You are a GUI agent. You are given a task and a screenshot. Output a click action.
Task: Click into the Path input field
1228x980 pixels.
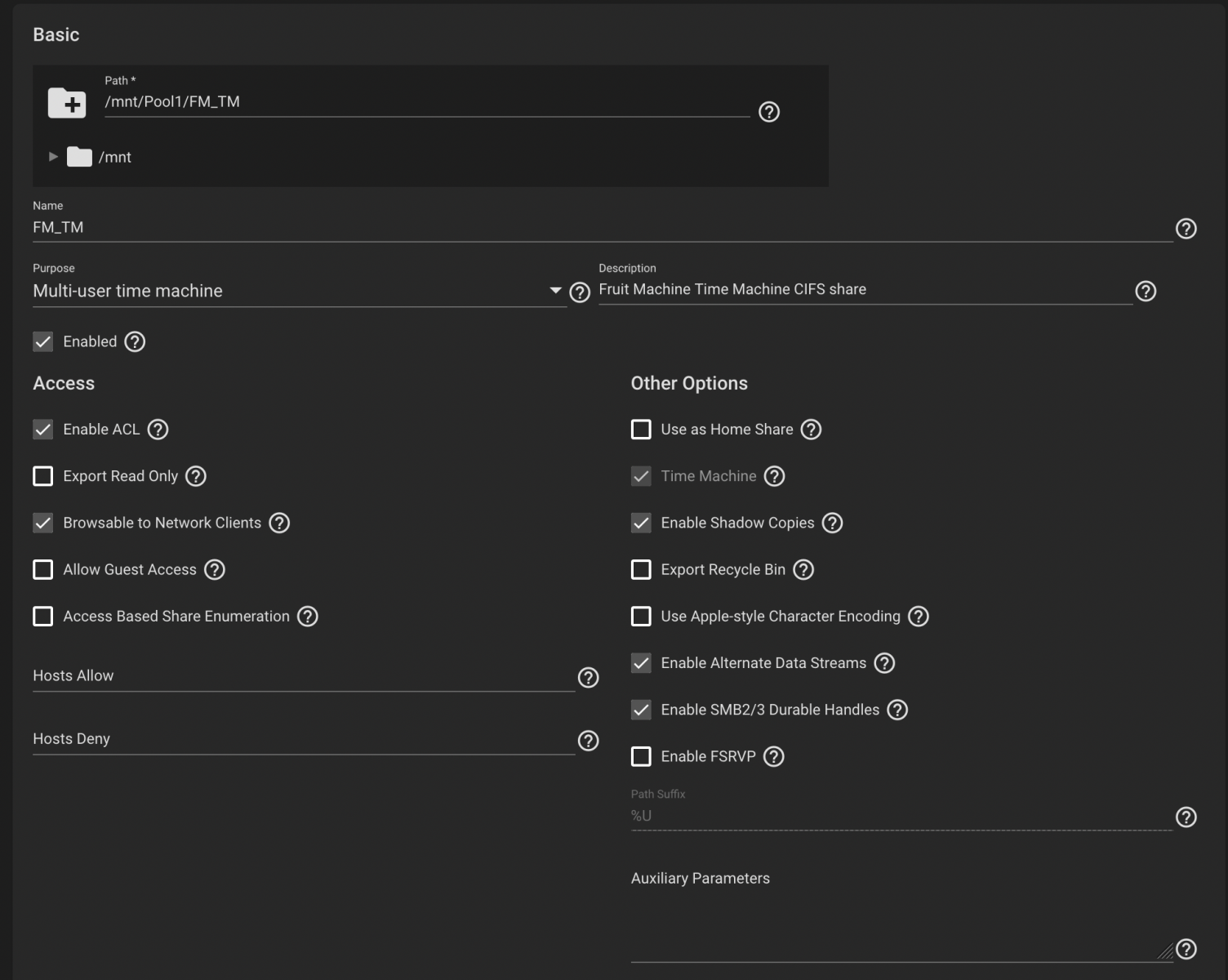427,102
